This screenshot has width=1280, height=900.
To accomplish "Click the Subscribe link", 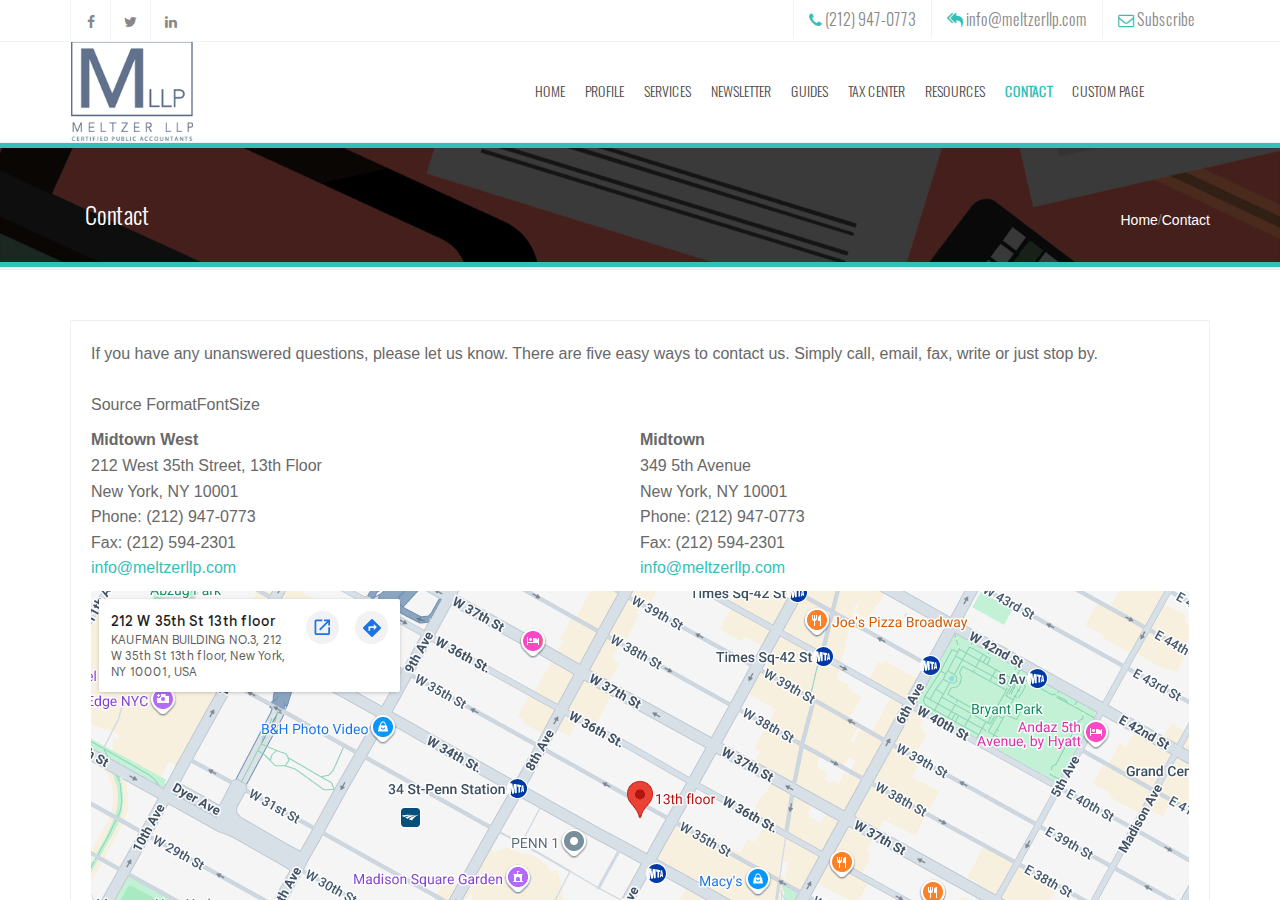I will (x=1156, y=19).
